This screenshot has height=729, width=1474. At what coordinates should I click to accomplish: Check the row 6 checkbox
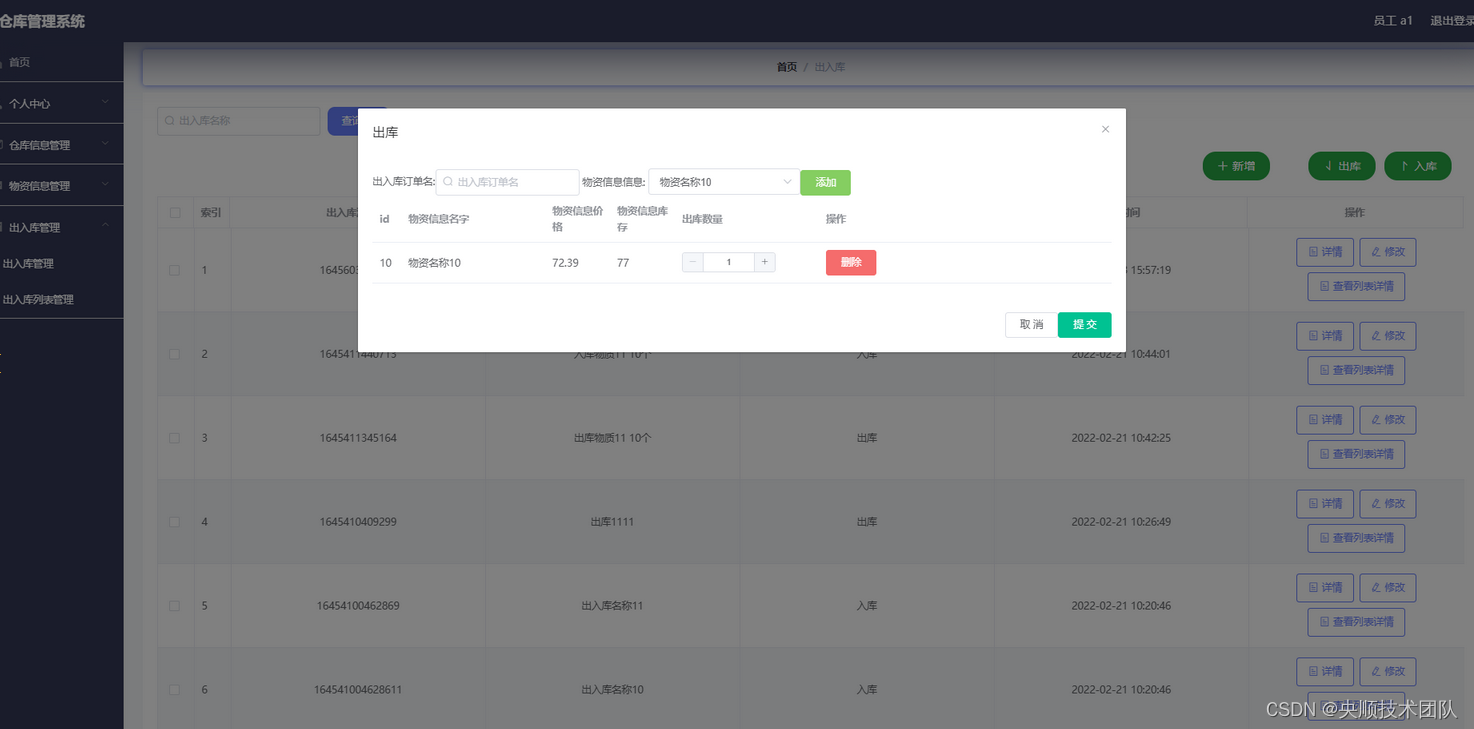tap(175, 690)
